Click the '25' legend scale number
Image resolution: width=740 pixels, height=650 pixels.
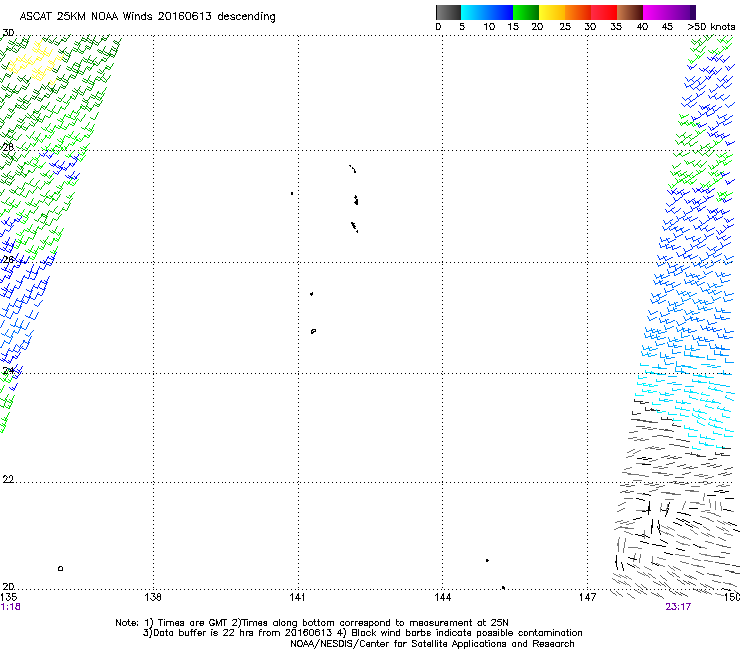pos(565,27)
